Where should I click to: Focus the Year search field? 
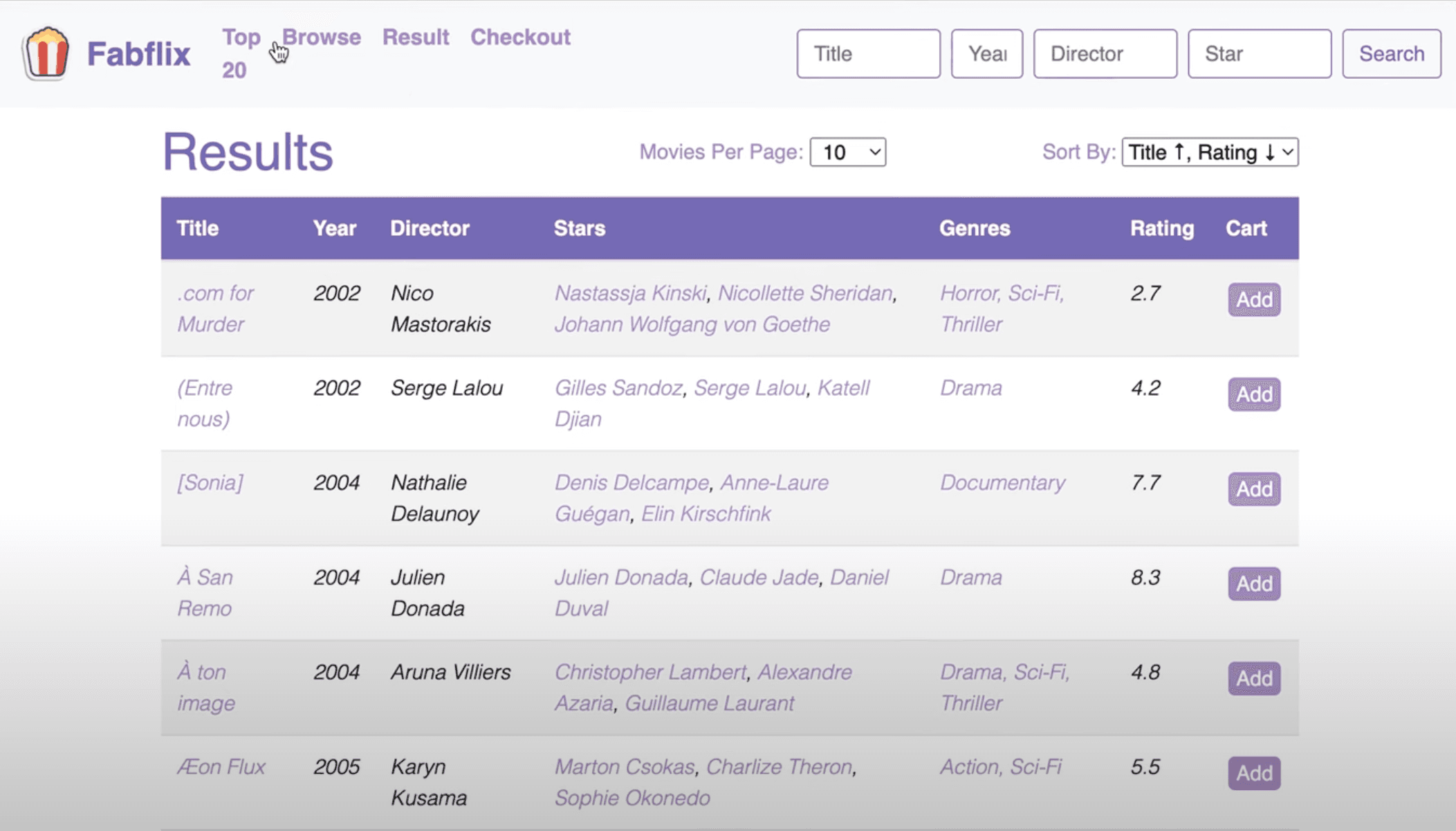986,53
